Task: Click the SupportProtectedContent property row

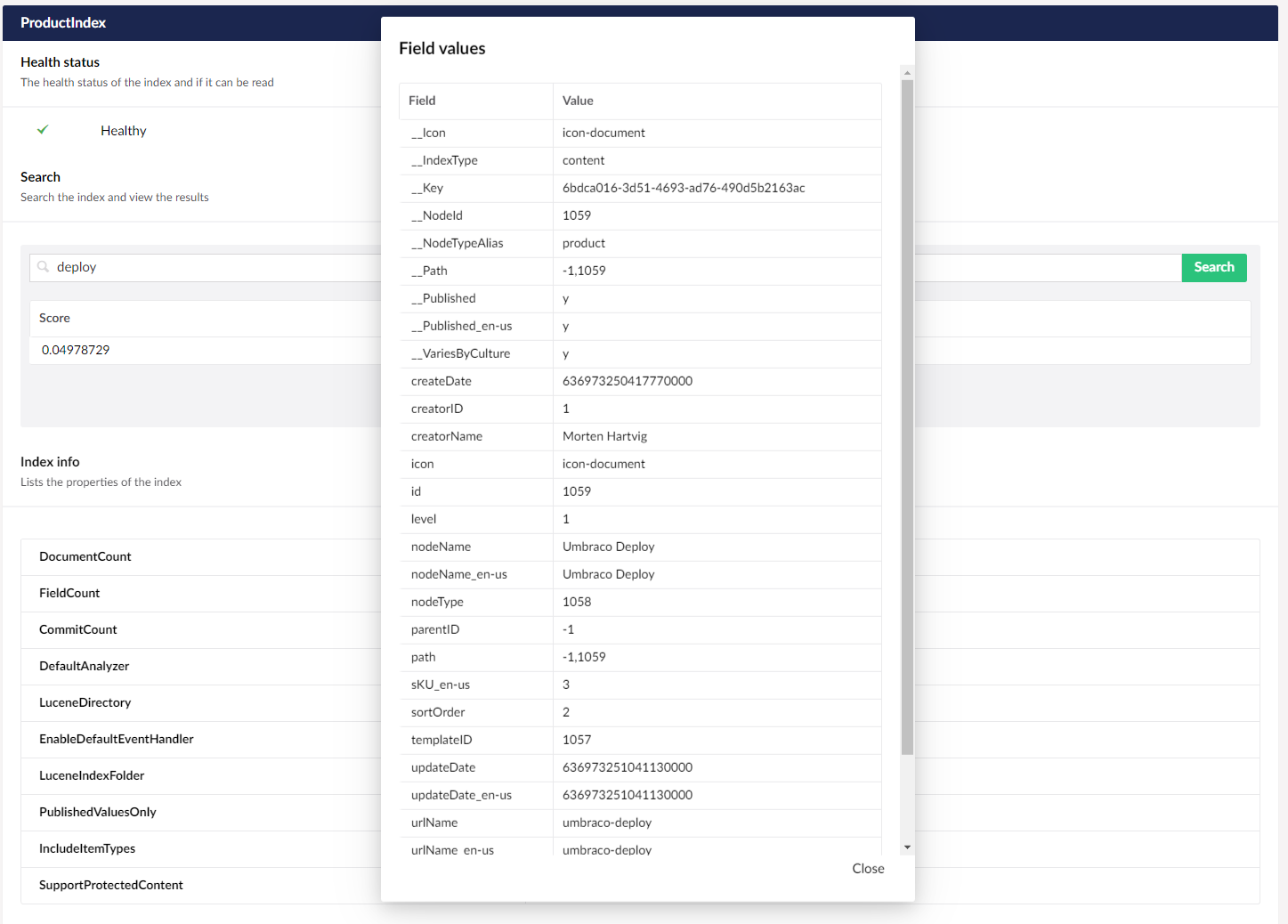Action: coord(111,885)
